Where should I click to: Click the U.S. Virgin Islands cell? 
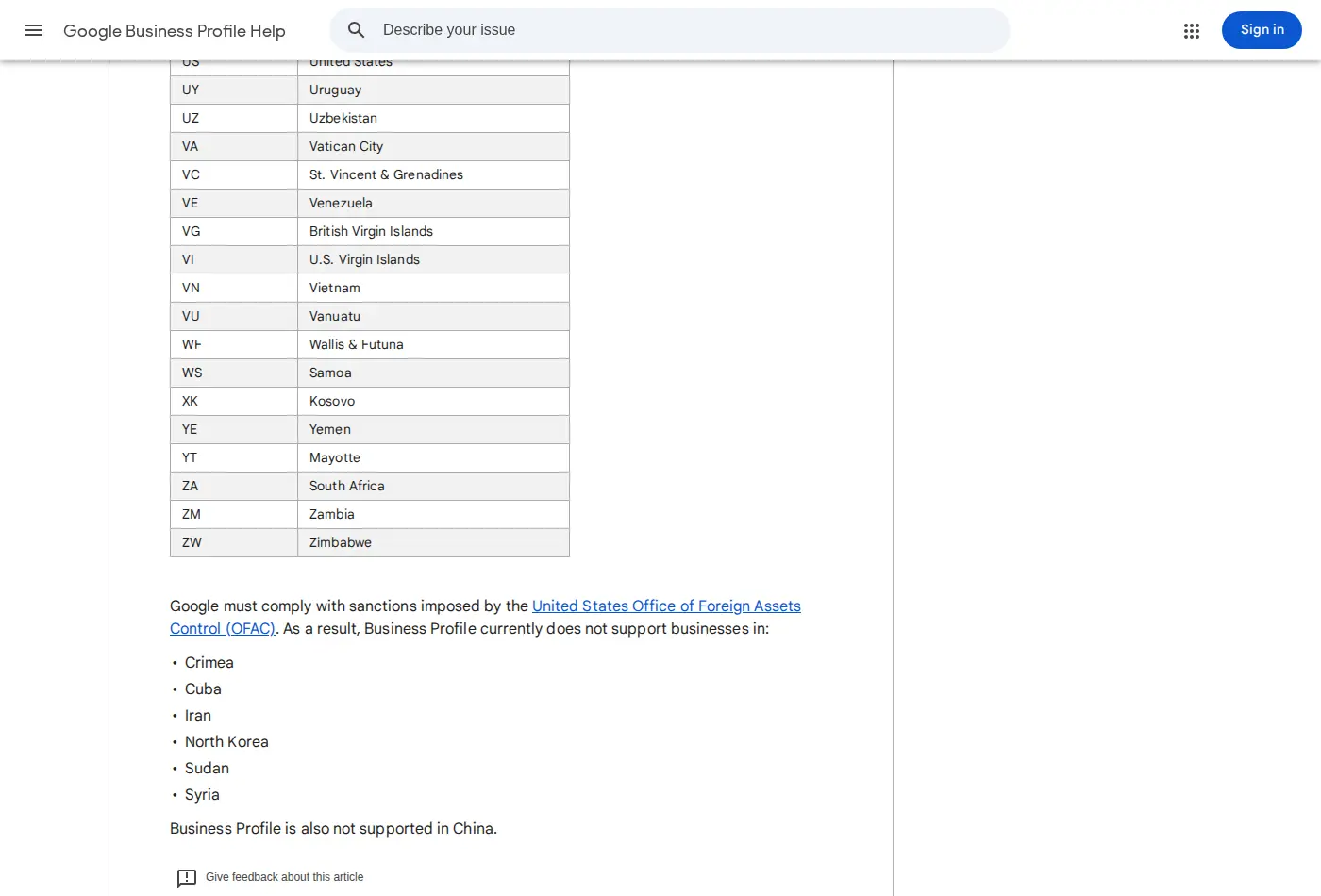click(433, 259)
